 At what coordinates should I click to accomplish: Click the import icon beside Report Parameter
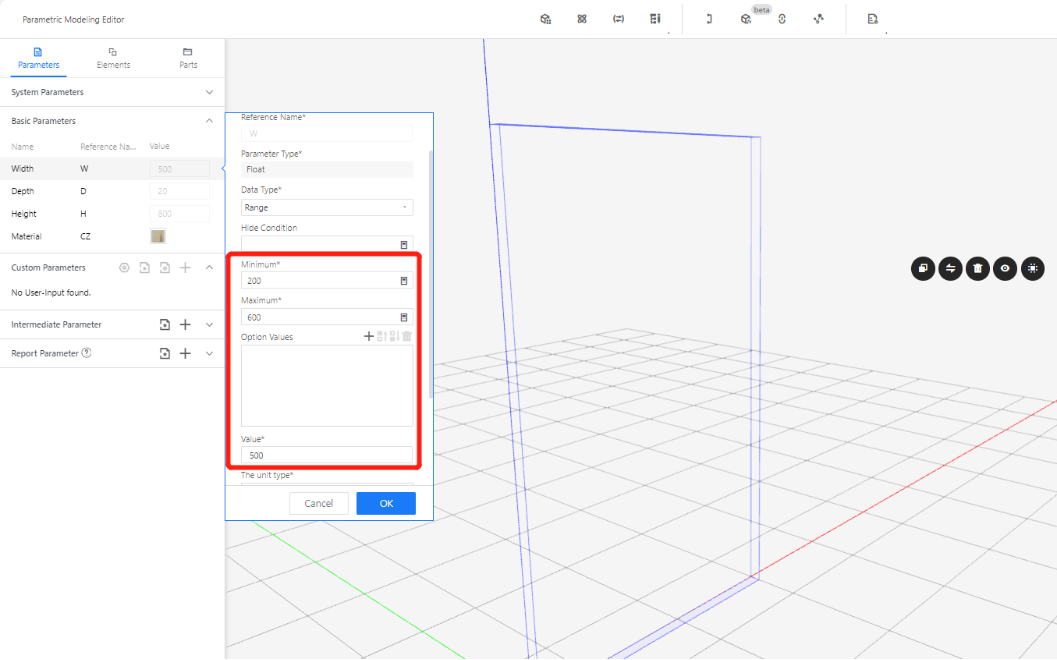(x=164, y=354)
